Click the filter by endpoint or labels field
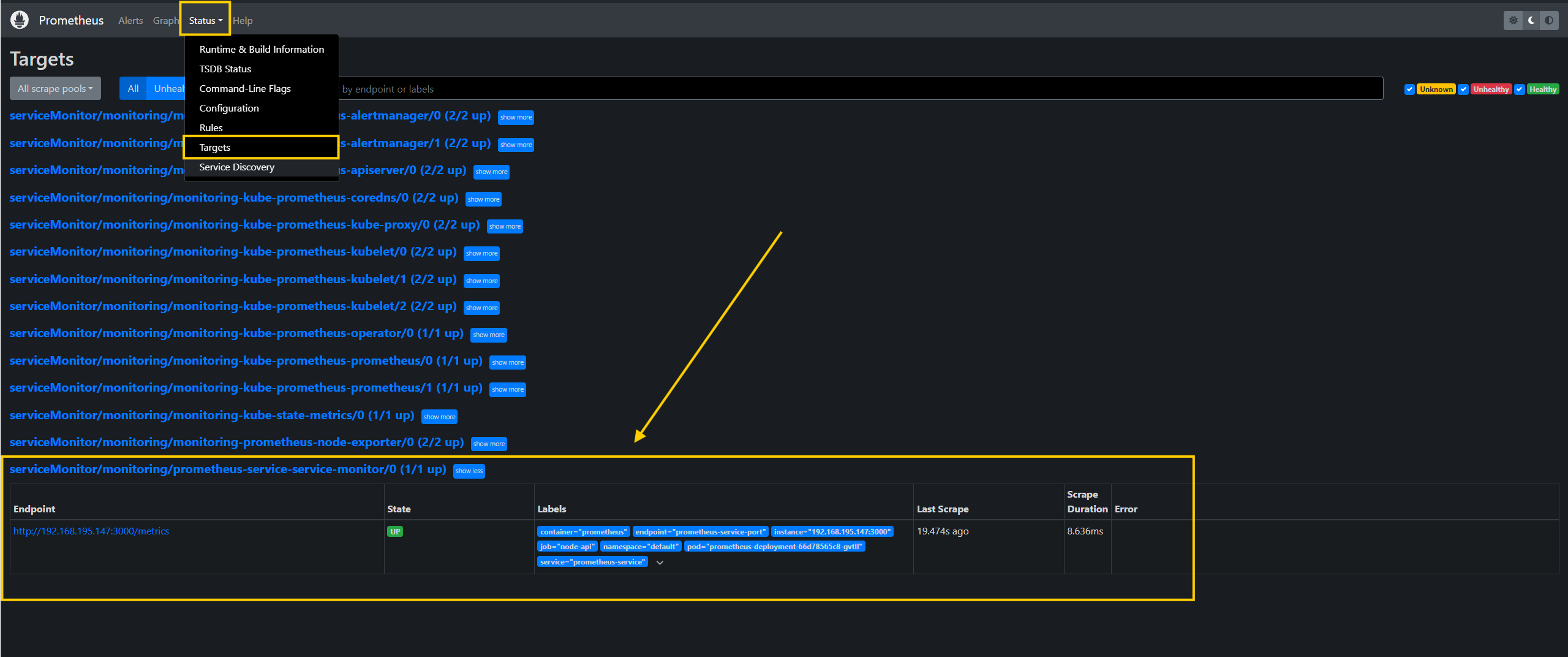The height and width of the screenshot is (657, 1568). point(861,89)
